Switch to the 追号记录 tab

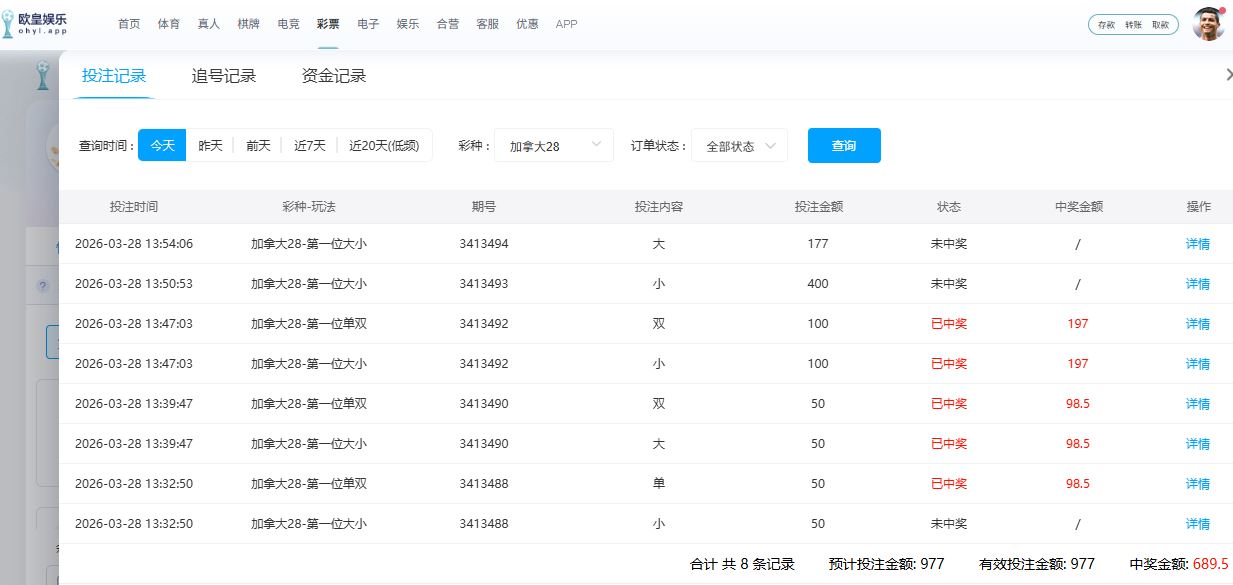(x=224, y=76)
